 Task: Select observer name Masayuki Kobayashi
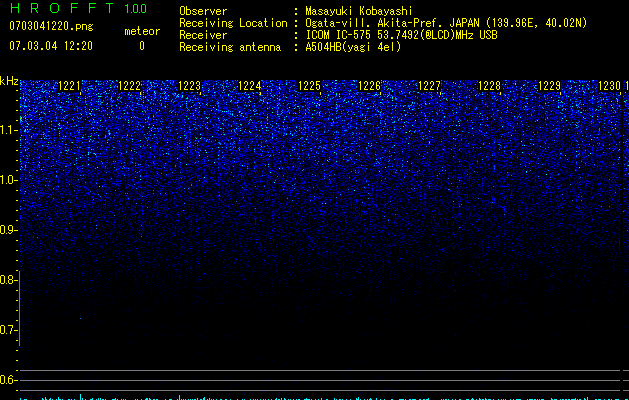point(359,12)
